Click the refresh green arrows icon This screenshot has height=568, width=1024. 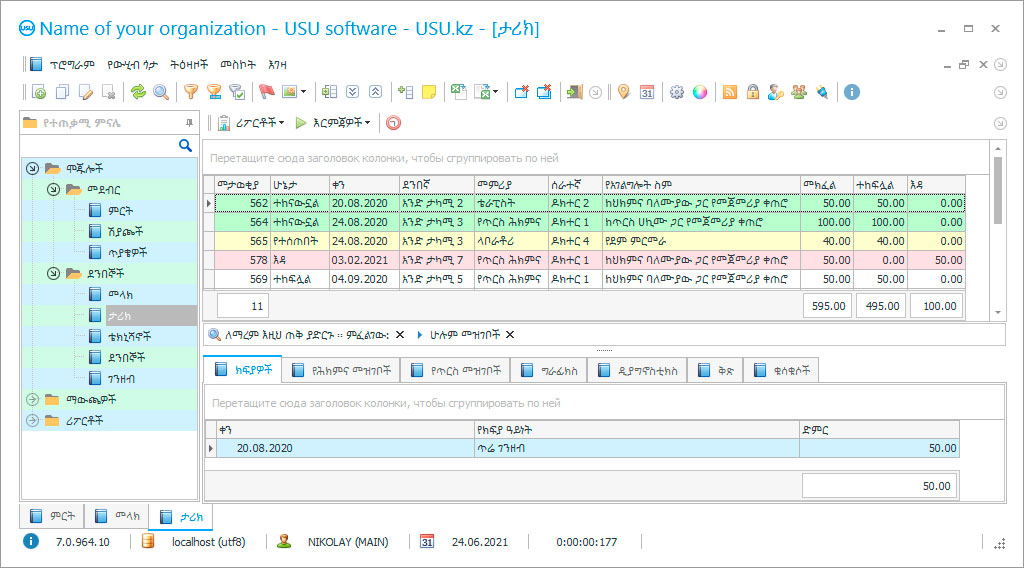[x=138, y=92]
